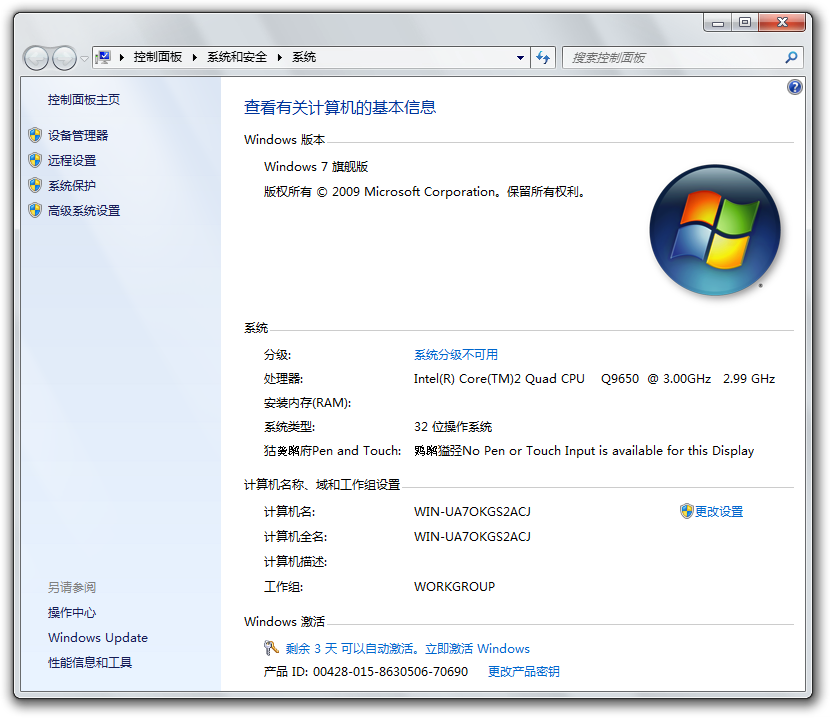Click the copyright line 版权所有 © 2009 Microsoft Corporation
832x718 pixels.
tap(424, 192)
